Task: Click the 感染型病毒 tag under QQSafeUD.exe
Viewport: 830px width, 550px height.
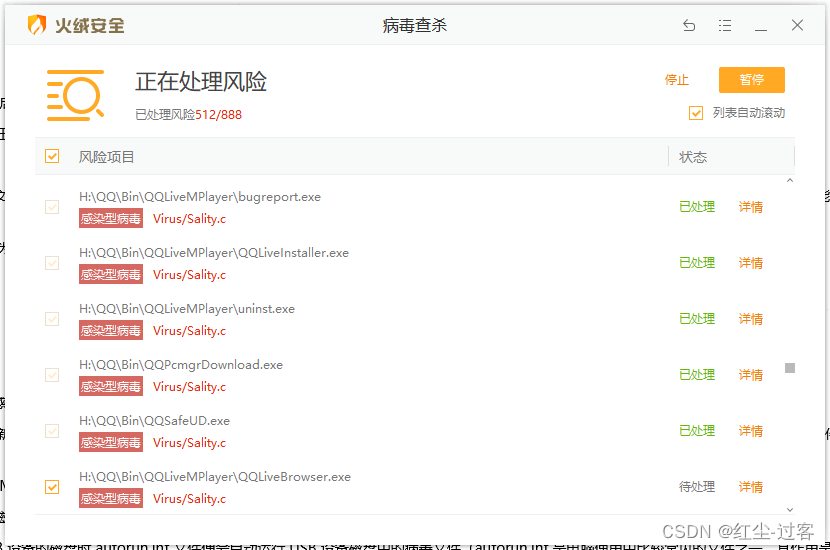Action: tap(111, 443)
